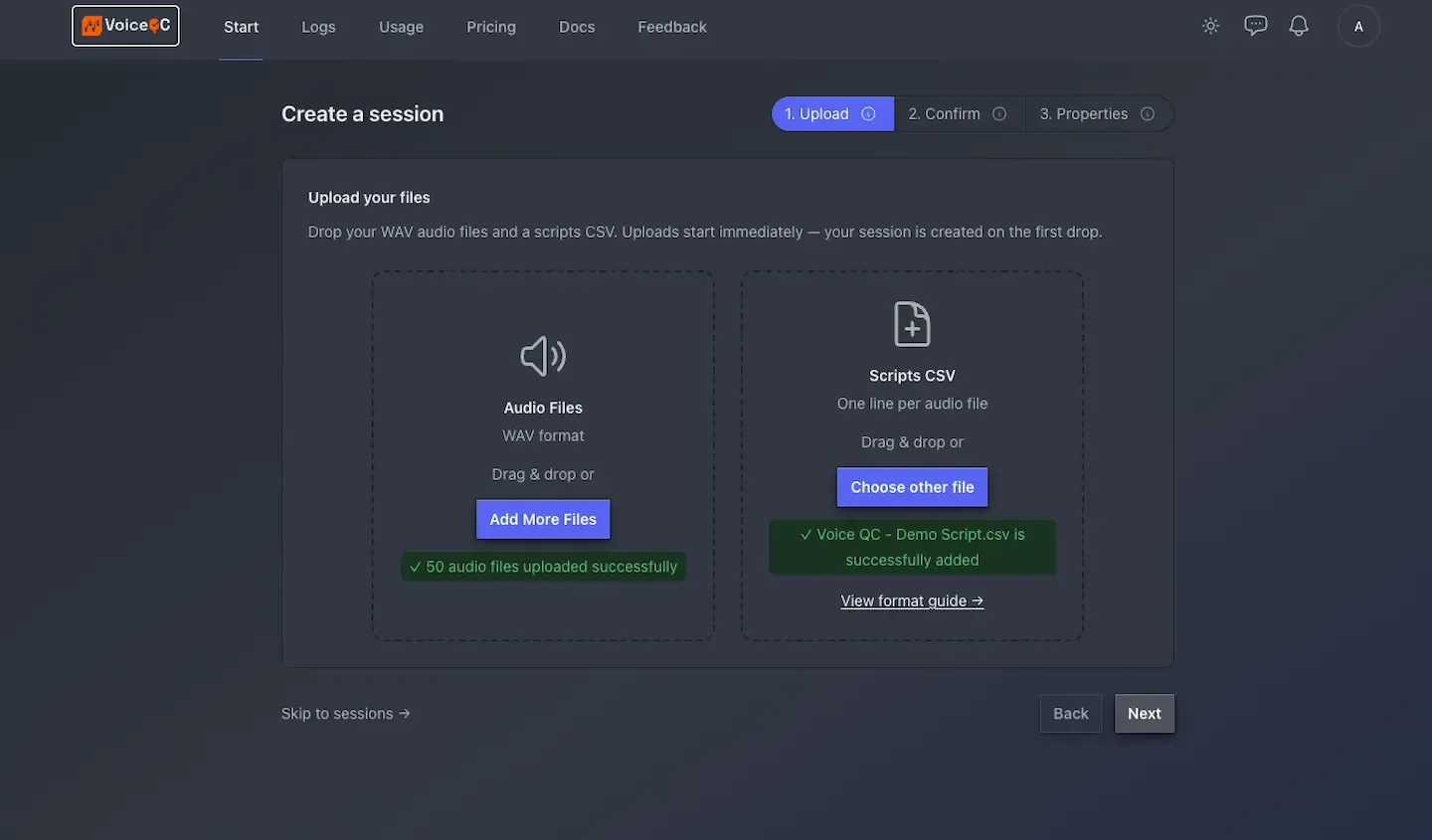The width and height of the screenshot is (1432, 840).
Task: Select the 2. Confirm step
Action: click(959, 114)
